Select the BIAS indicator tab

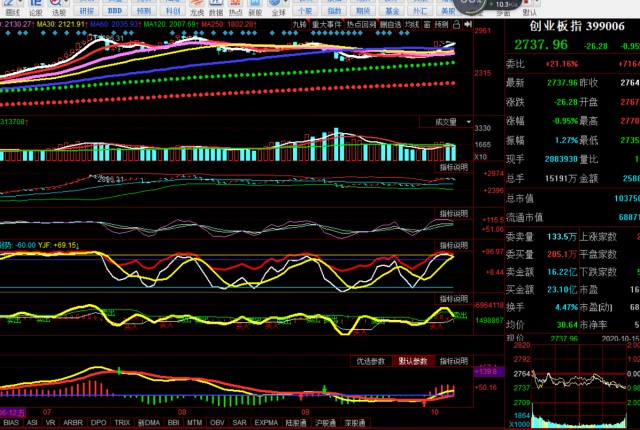pos(12,423)
